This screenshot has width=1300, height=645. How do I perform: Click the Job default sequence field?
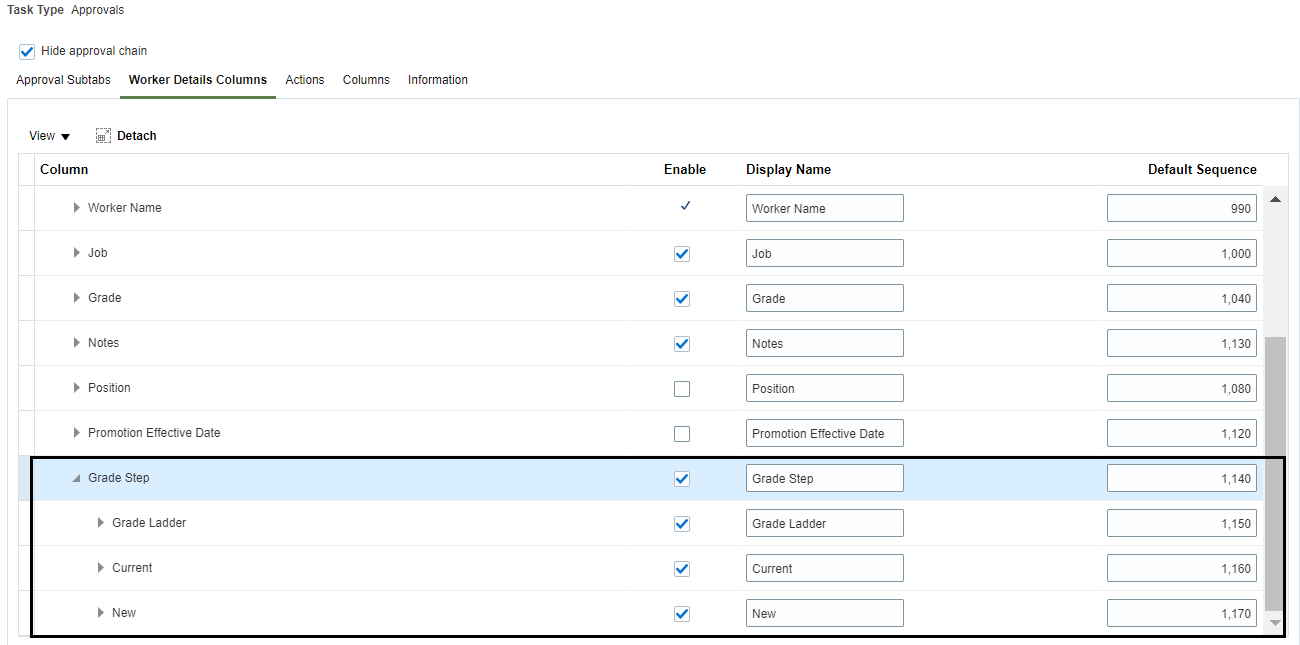1181,253
